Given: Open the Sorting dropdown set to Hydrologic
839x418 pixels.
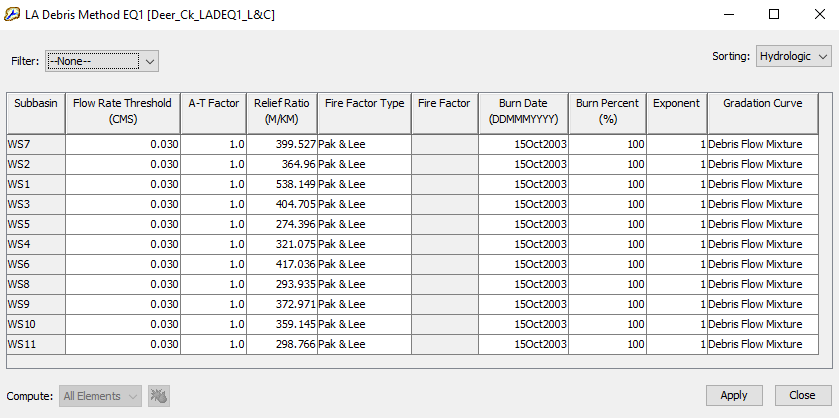Looking at the screenshot, I should point(794,56).
